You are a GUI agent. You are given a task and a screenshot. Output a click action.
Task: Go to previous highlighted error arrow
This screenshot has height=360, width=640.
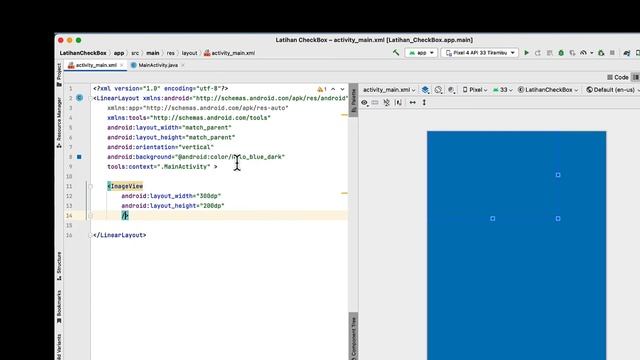click(333, 89)
